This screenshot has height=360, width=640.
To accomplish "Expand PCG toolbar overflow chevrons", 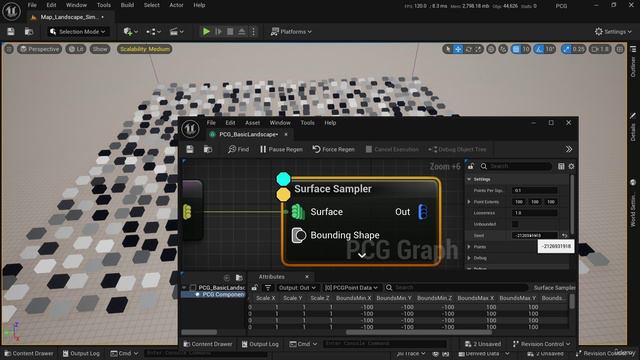I will coord(569,149).
